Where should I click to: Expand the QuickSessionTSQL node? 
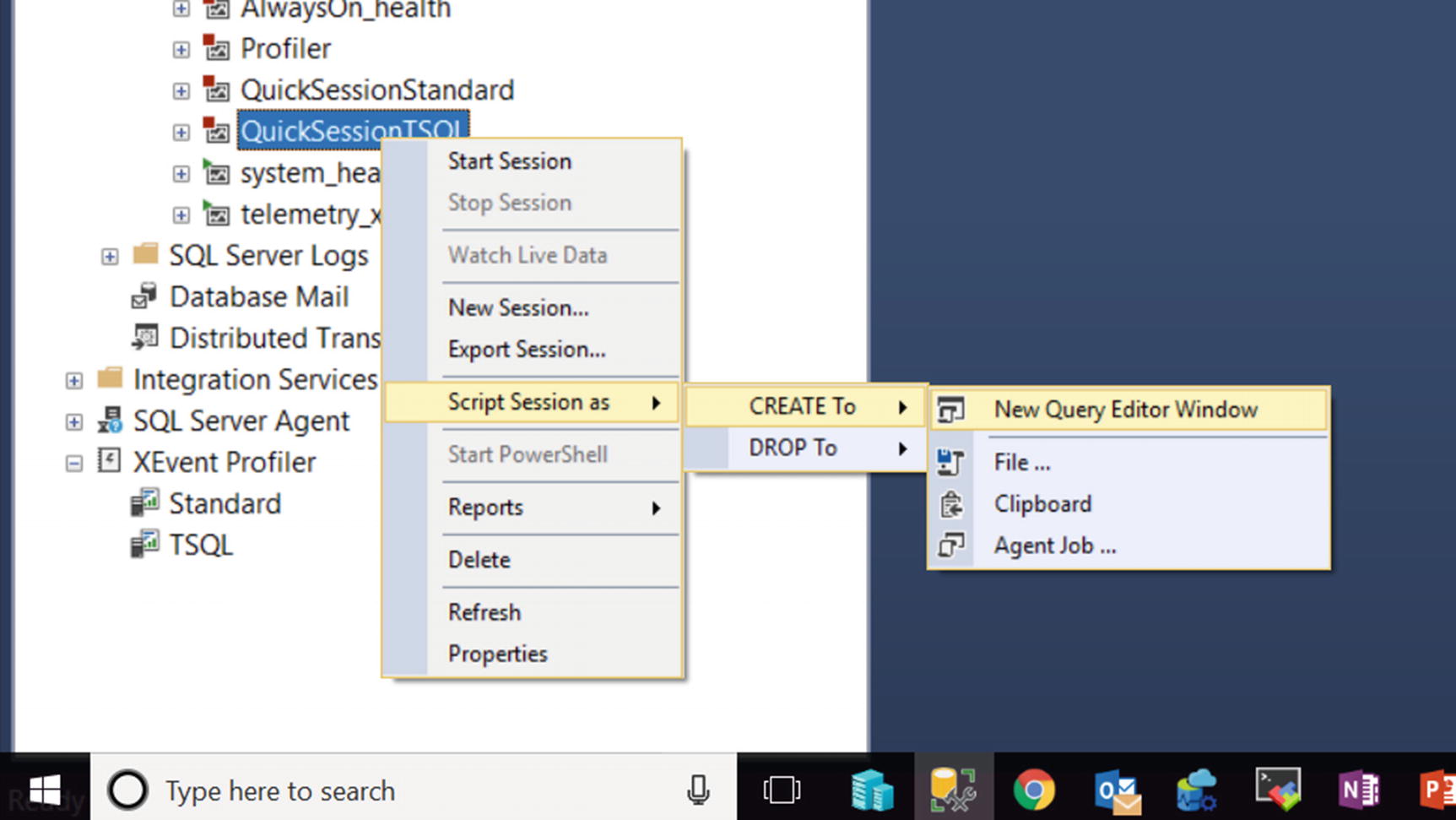(181, 132)
